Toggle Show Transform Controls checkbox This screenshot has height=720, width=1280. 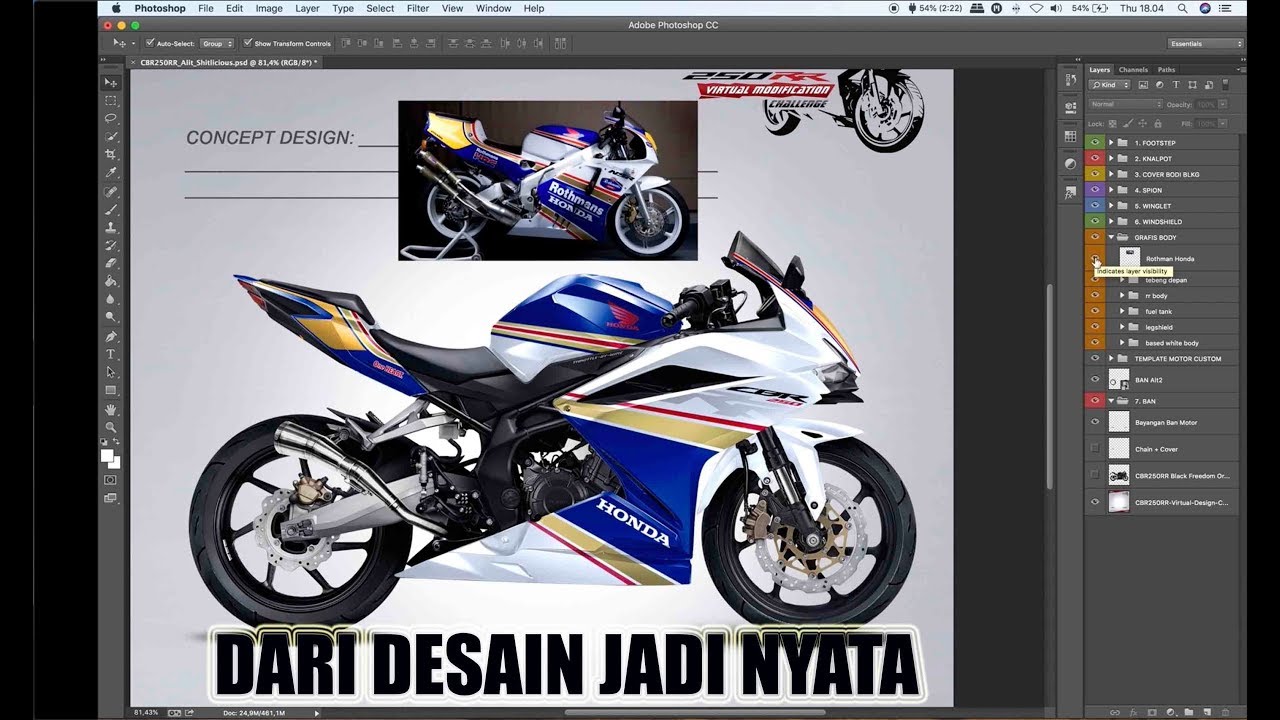(248, 43)
